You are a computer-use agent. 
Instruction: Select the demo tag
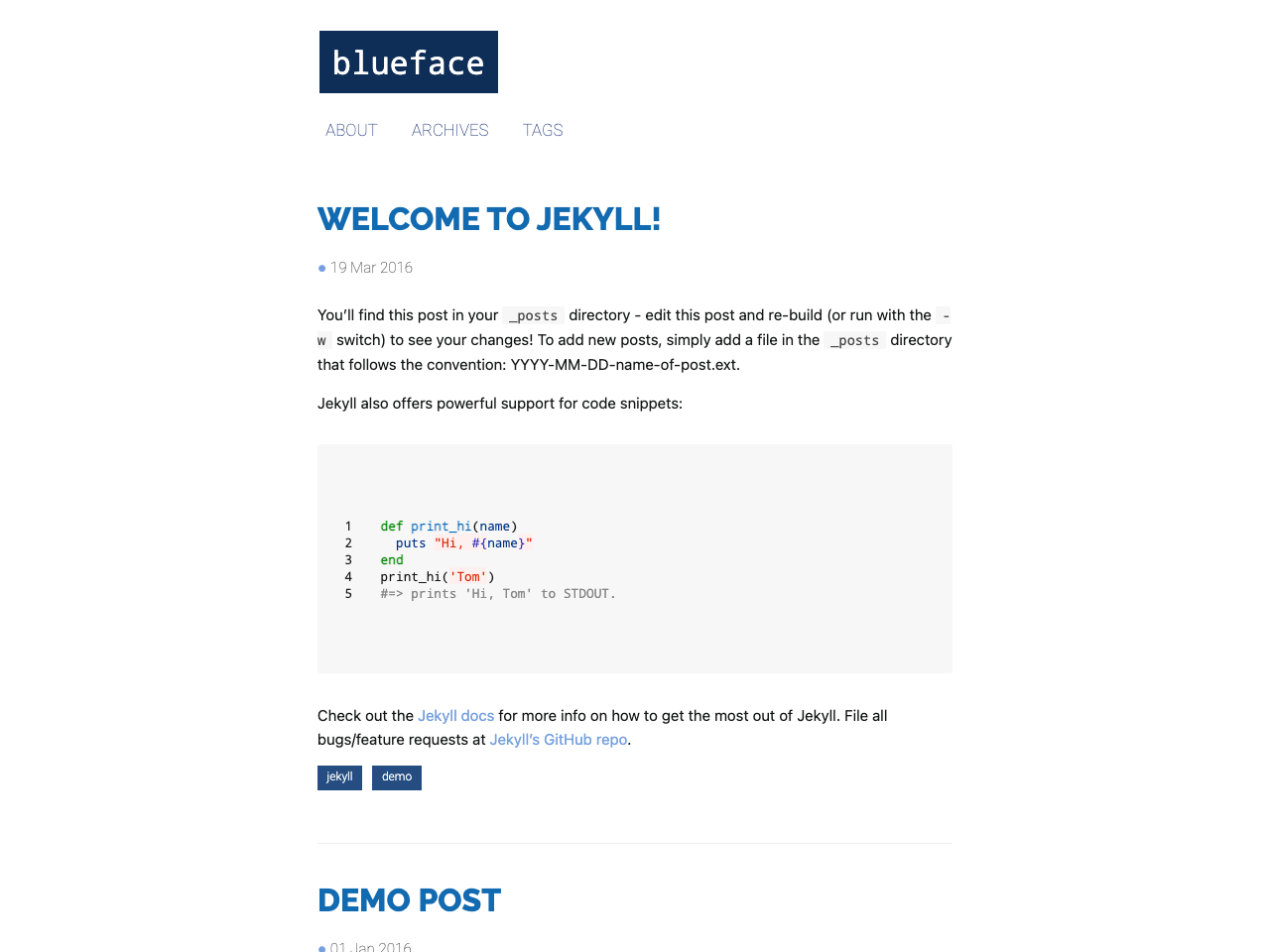396,777
